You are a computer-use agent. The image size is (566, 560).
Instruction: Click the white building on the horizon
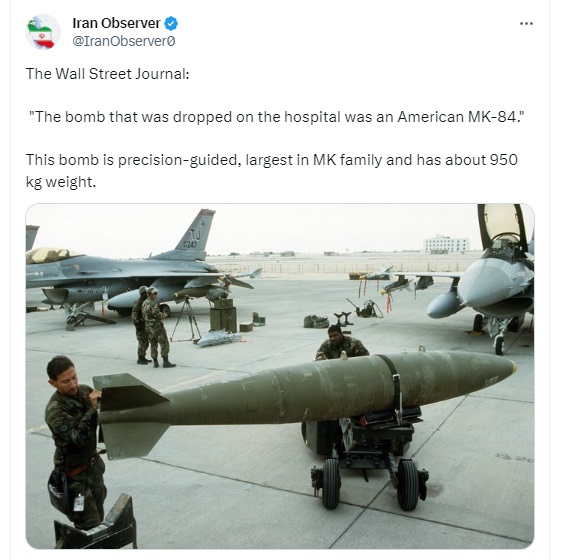pyautogui.click(x=446, y=244)
